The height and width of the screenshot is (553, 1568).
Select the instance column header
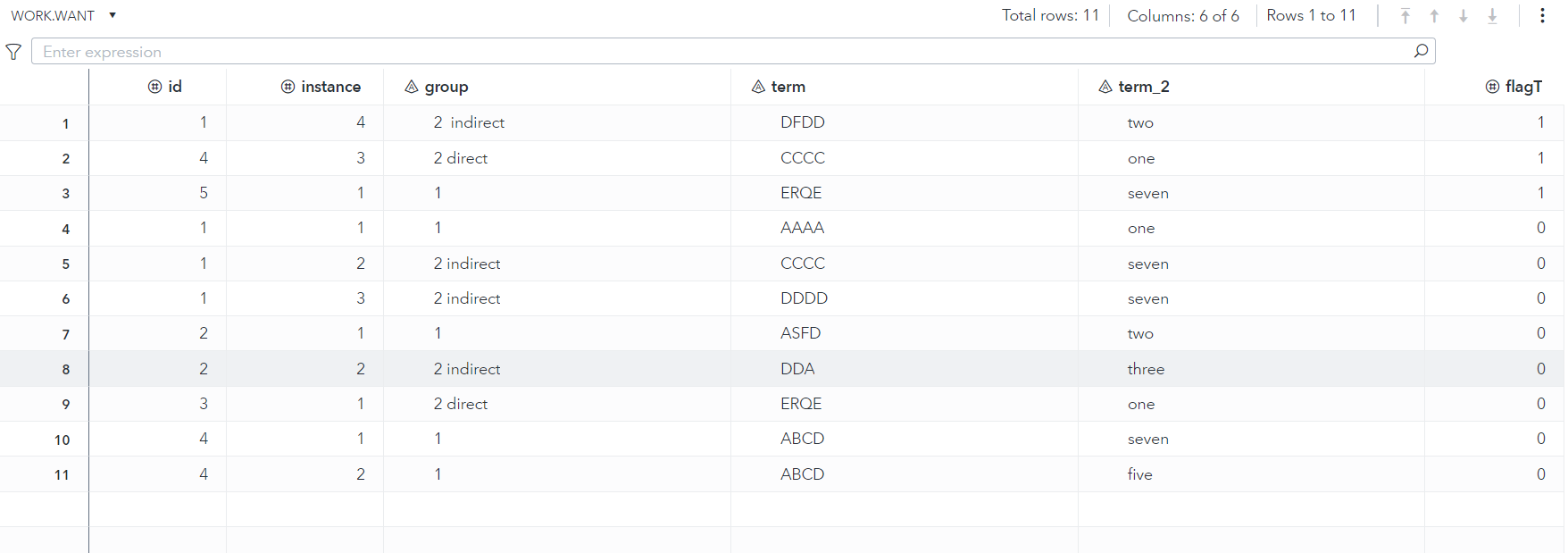(330, 87)
